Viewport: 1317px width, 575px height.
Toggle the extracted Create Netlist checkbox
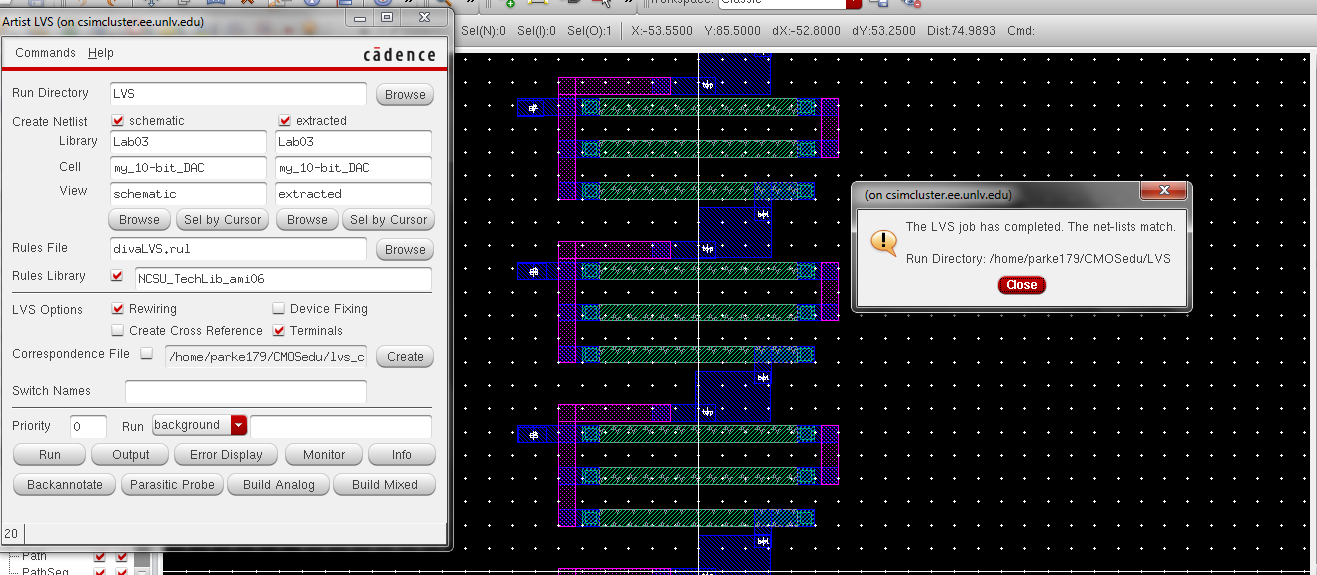(284, 120)
